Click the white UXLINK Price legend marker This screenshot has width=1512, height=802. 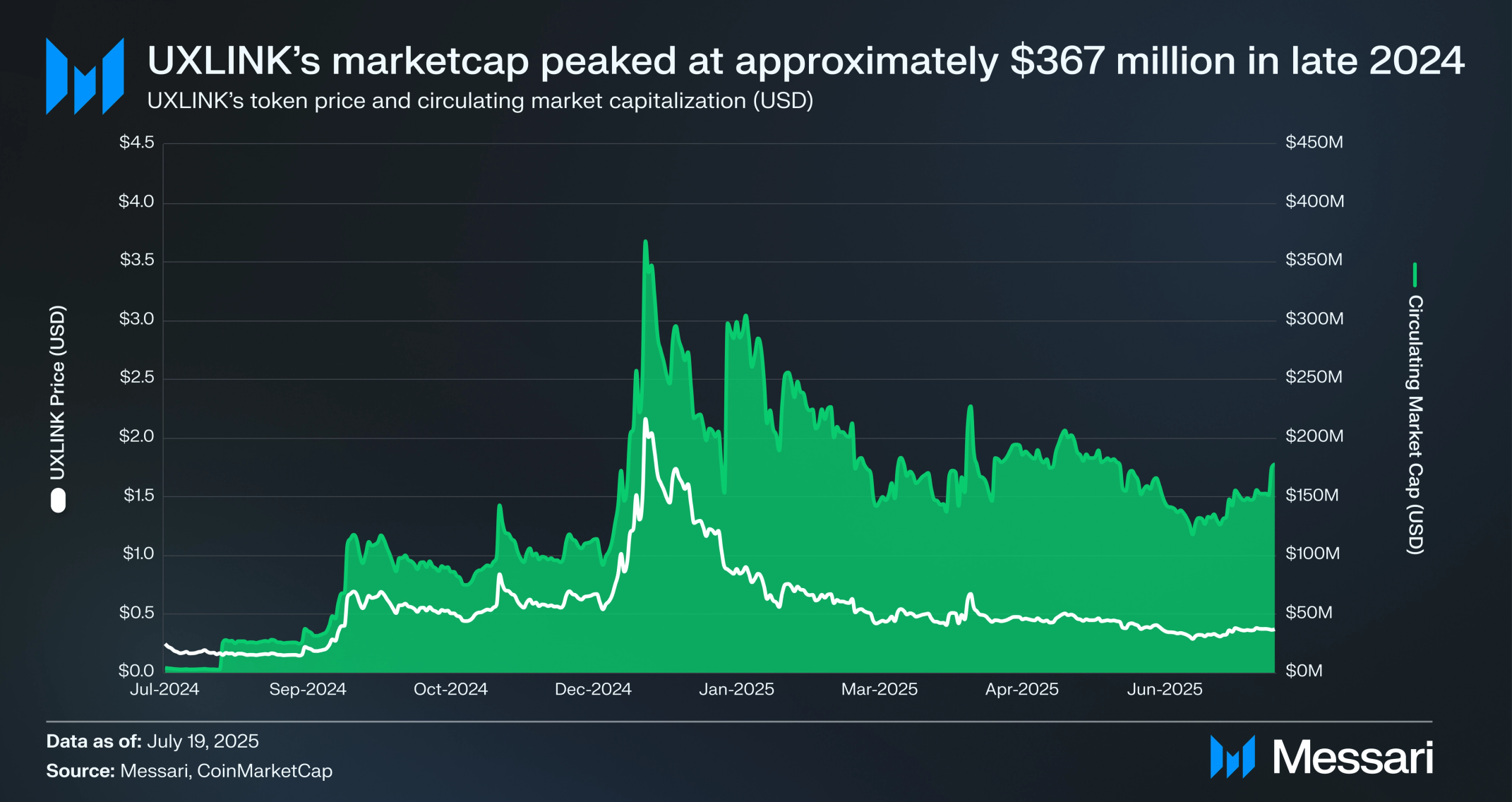point(58,501)
